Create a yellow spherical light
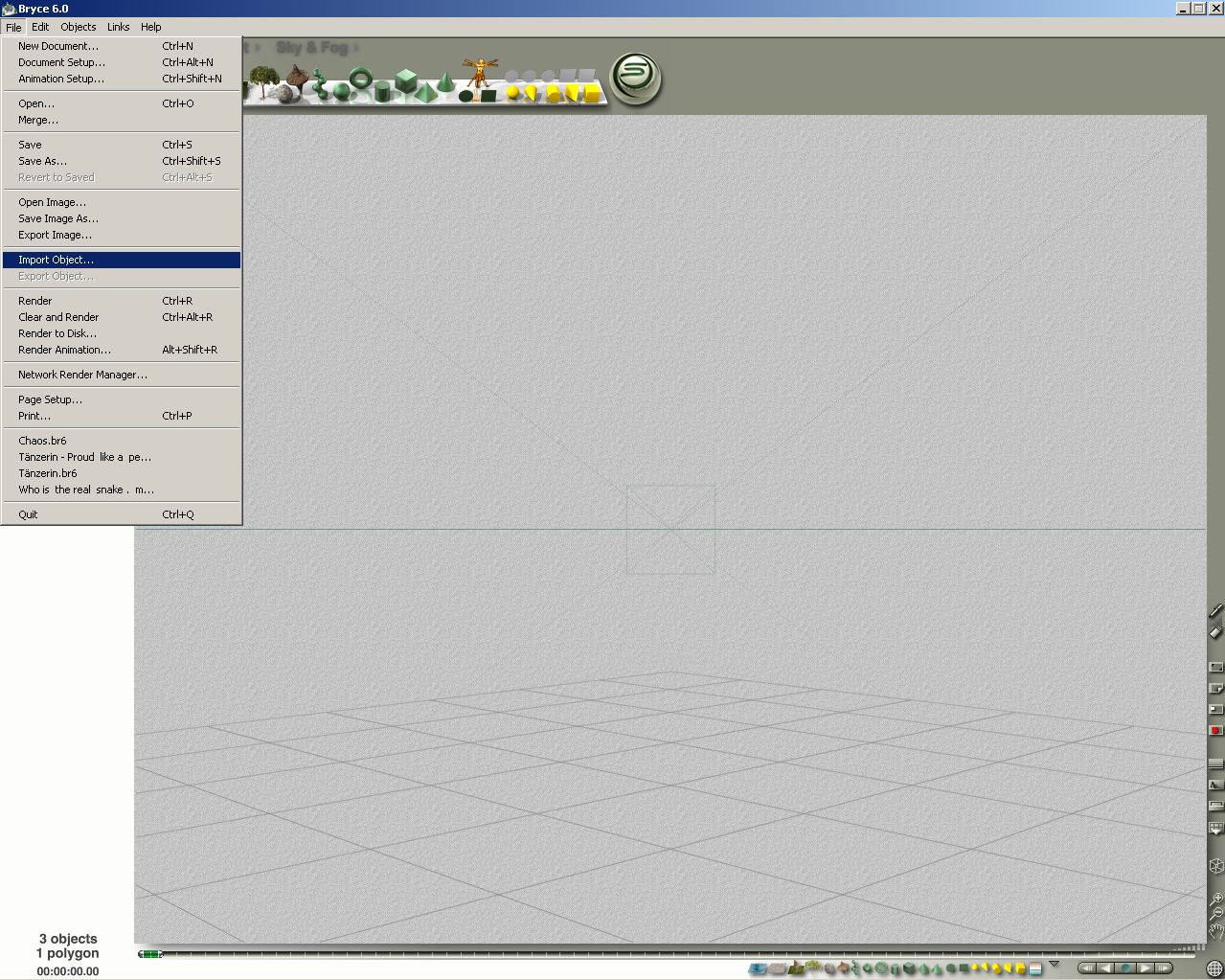 point(512,92)
